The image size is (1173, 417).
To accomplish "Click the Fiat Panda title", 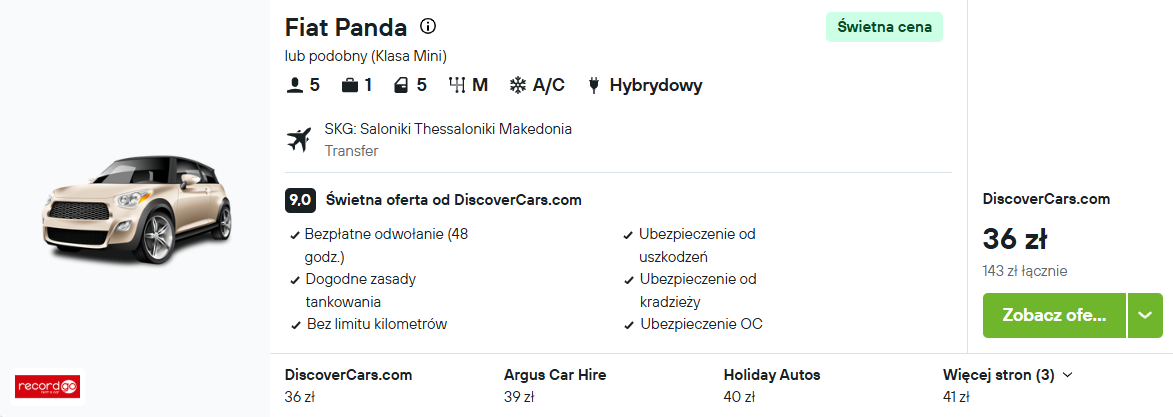I will [346, 28].
